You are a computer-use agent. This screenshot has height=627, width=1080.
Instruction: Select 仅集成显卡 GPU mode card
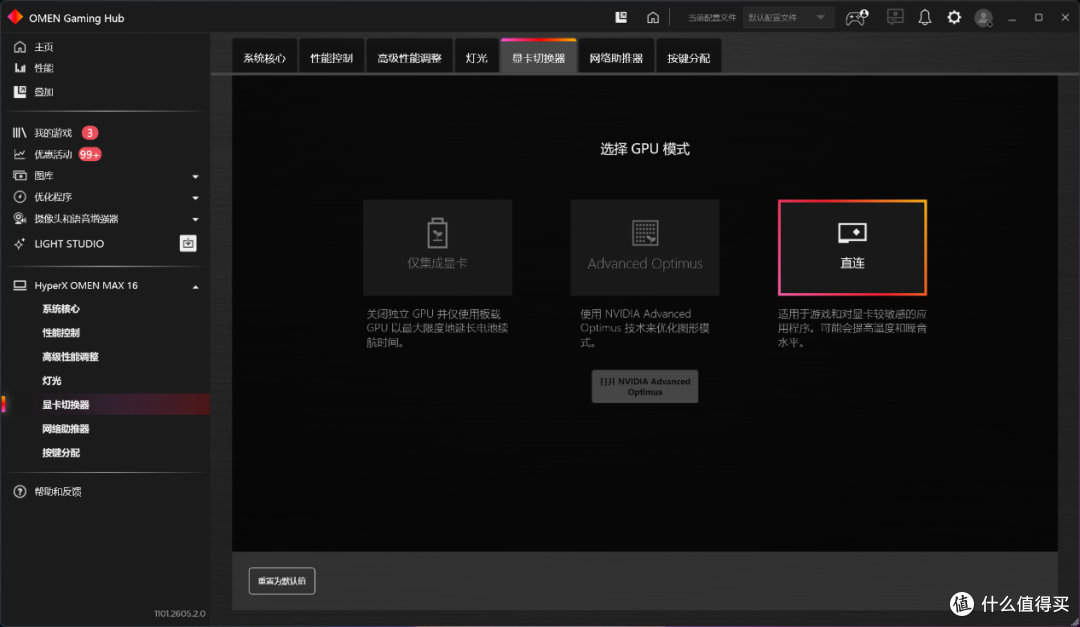tap(437, 247)
